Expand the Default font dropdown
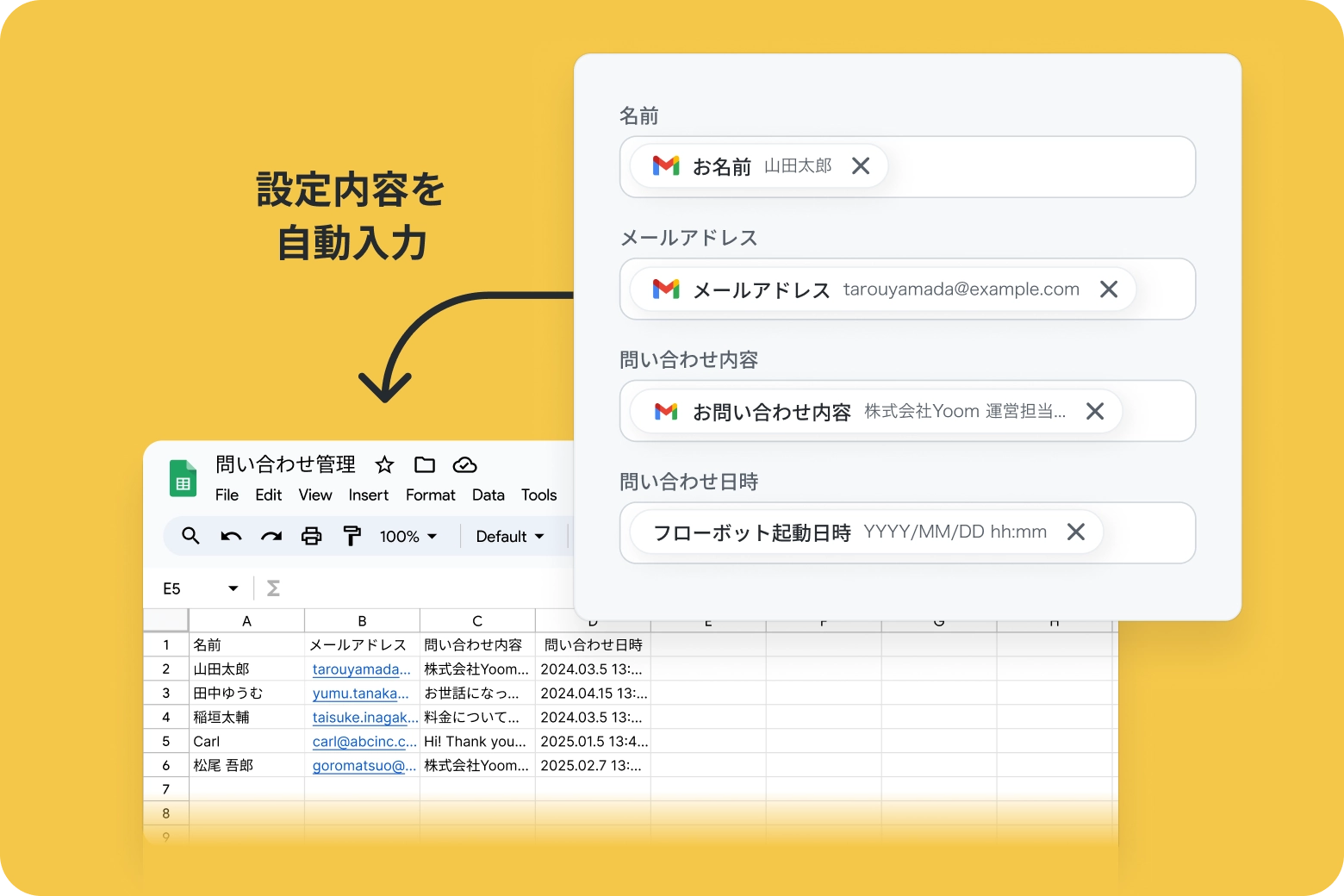Image resolution: width=1344 pixels, height=896 pixels. [x=510, y=537]
